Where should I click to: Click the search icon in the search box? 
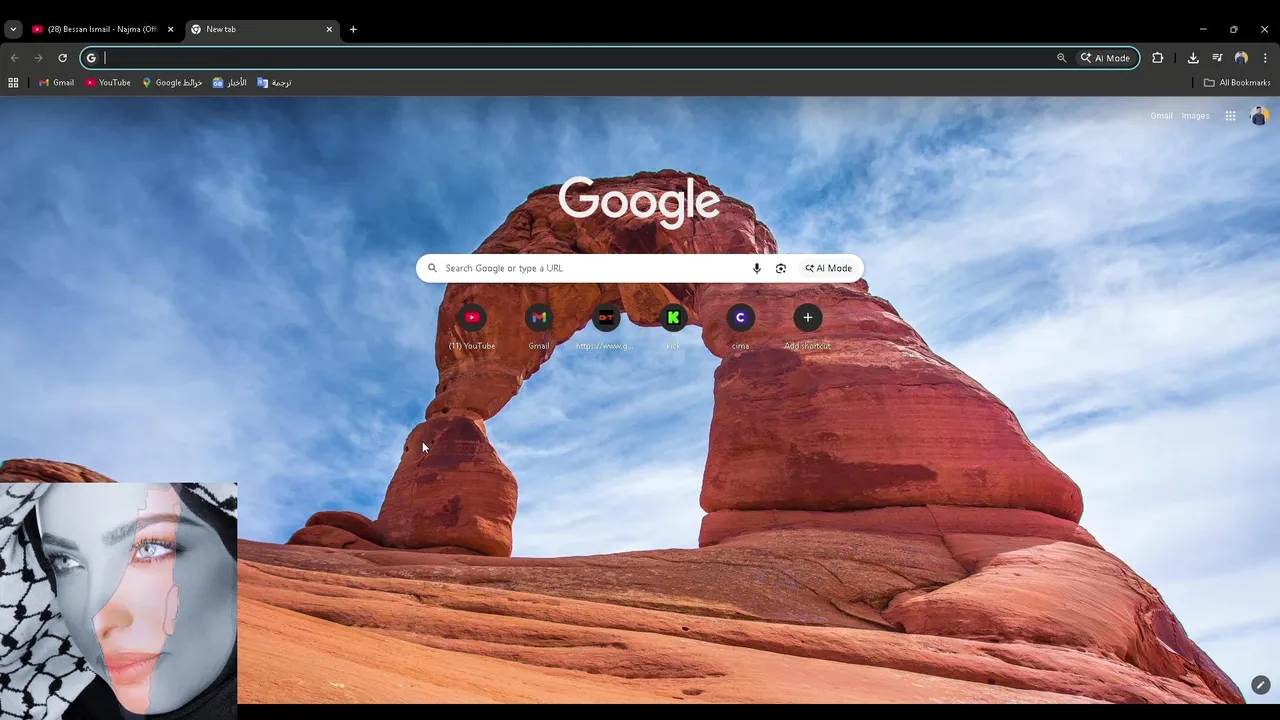pos(432,268)
